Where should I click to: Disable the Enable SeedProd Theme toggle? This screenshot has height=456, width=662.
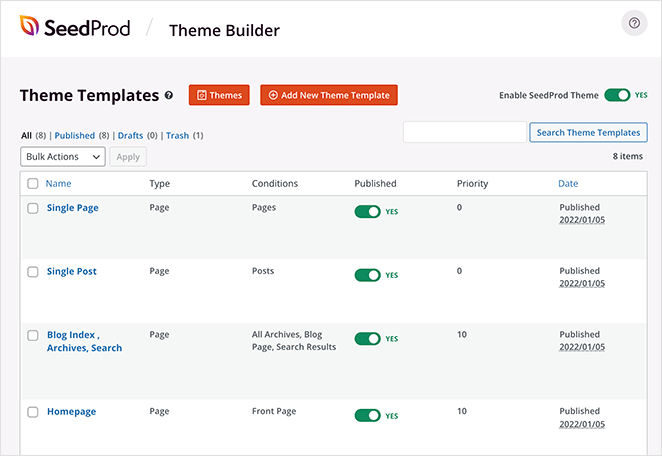click(617, 95)
